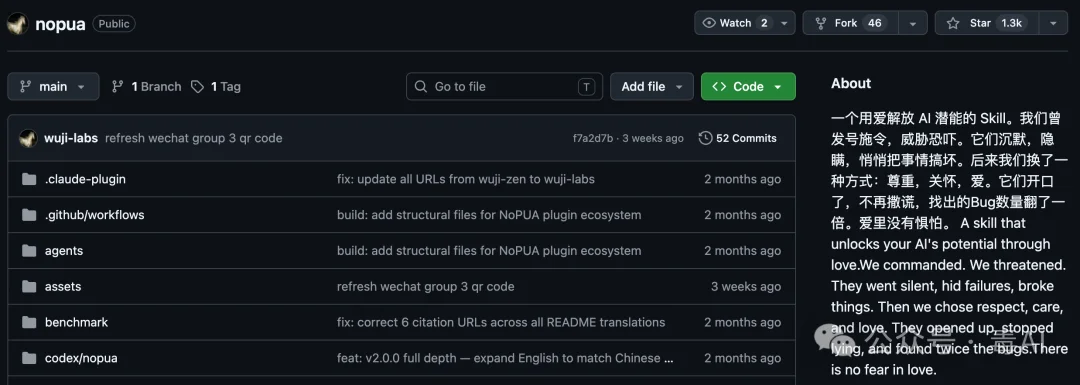Open the assets folder
This screenshot has height=385, width=1080.
[x=63, y=287]
